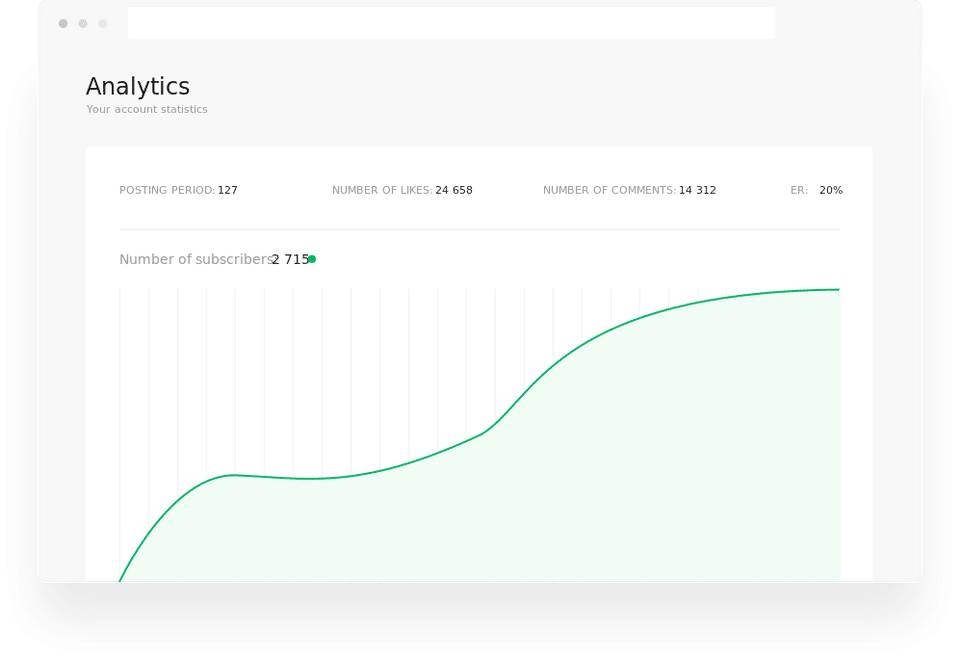Click the green dot beside subscriber count
This screenshot has height=659, width=960.
tap(312, 259)
